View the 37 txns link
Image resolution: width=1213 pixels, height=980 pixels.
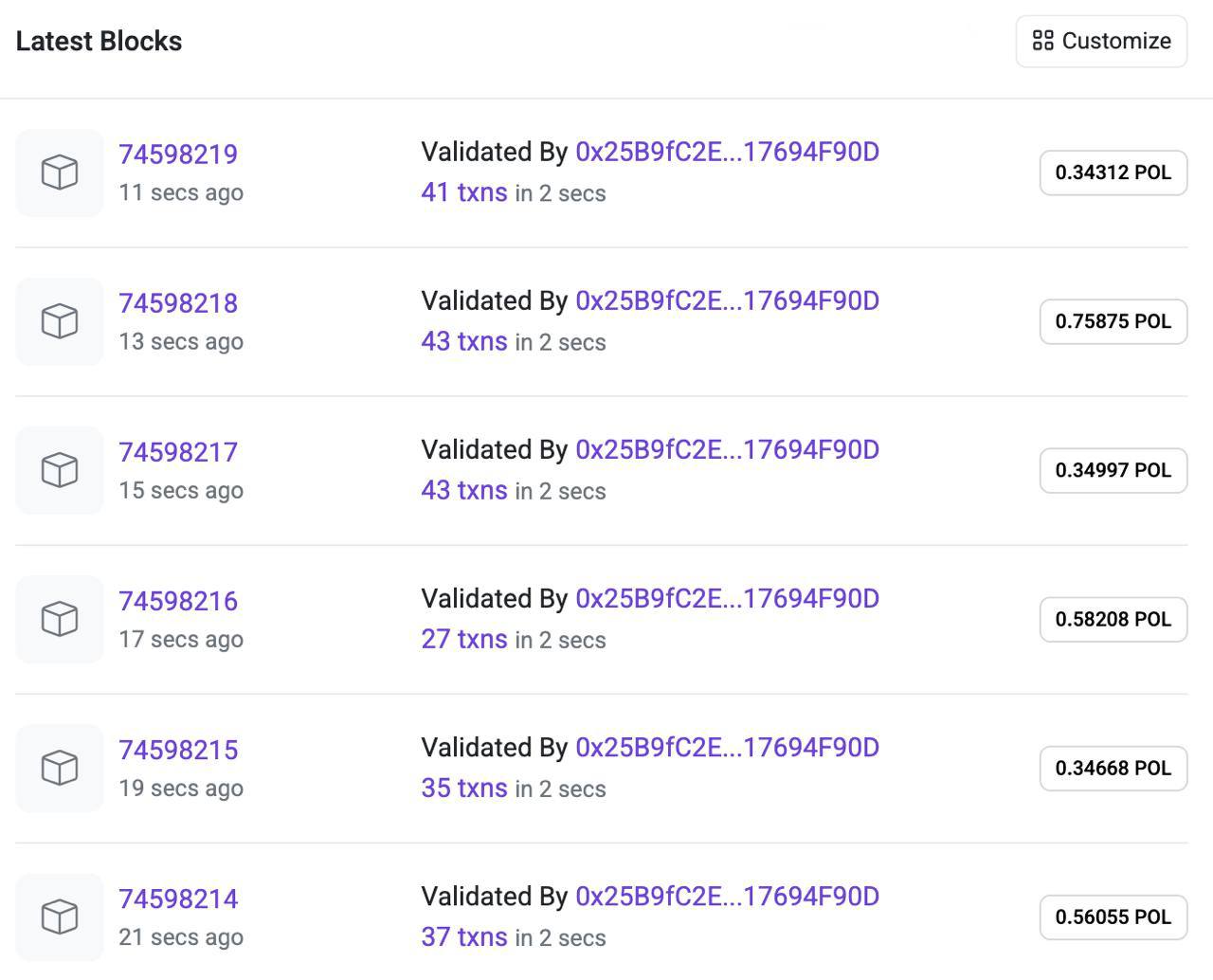point(464,936)
